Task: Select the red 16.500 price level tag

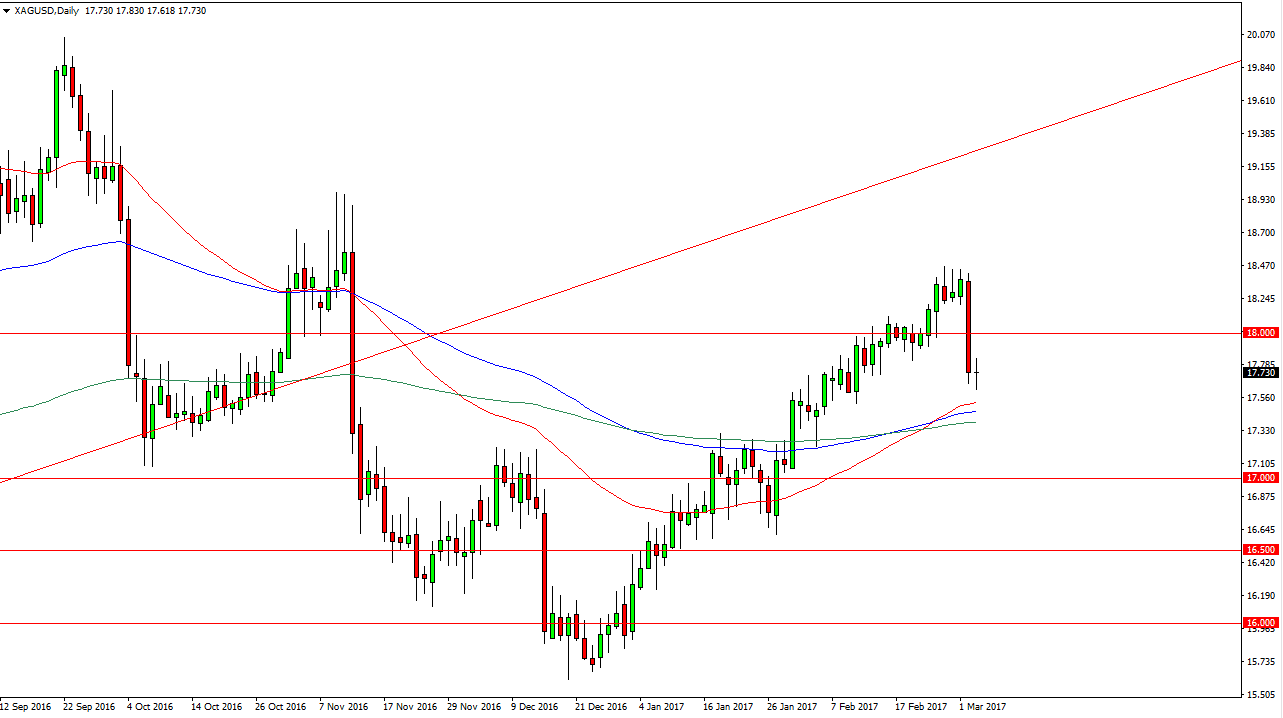Action: point(1259,550)
